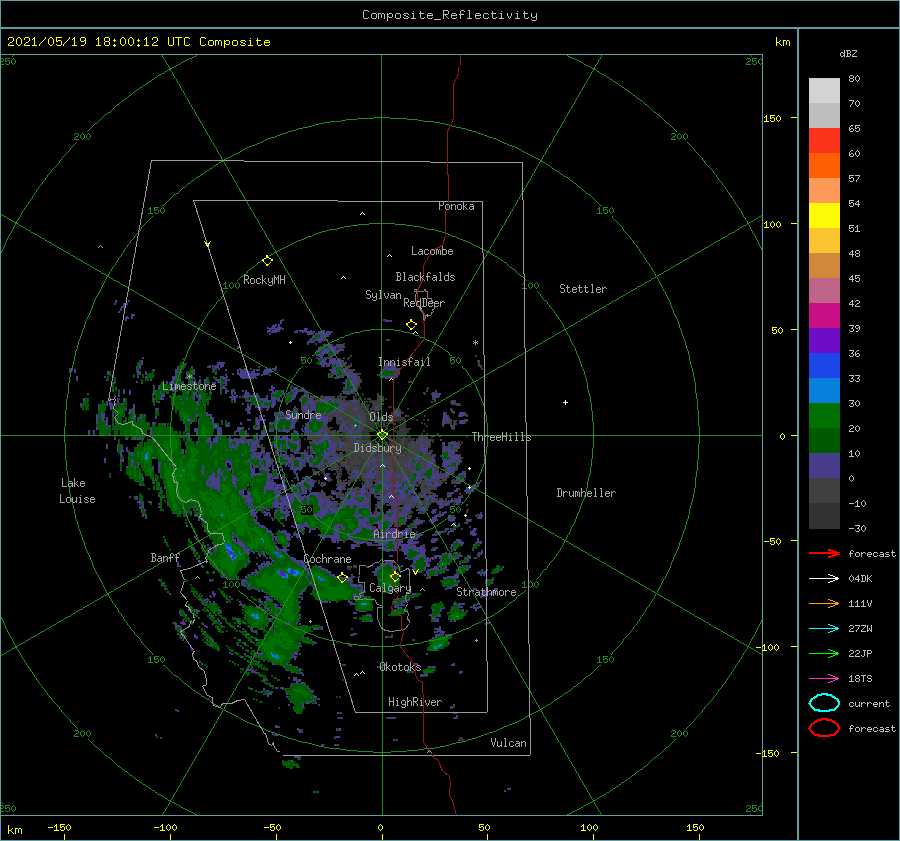Select the white 04DK arrow symbol

(x=824, y=578)
